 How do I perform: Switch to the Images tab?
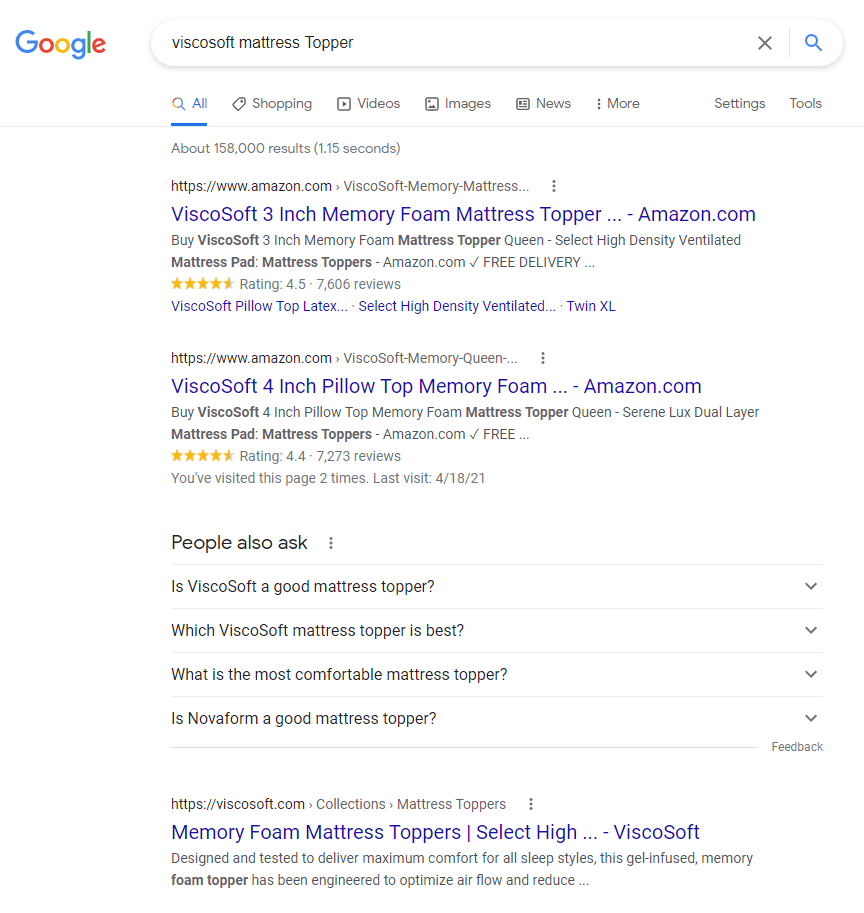click(457, 103)
